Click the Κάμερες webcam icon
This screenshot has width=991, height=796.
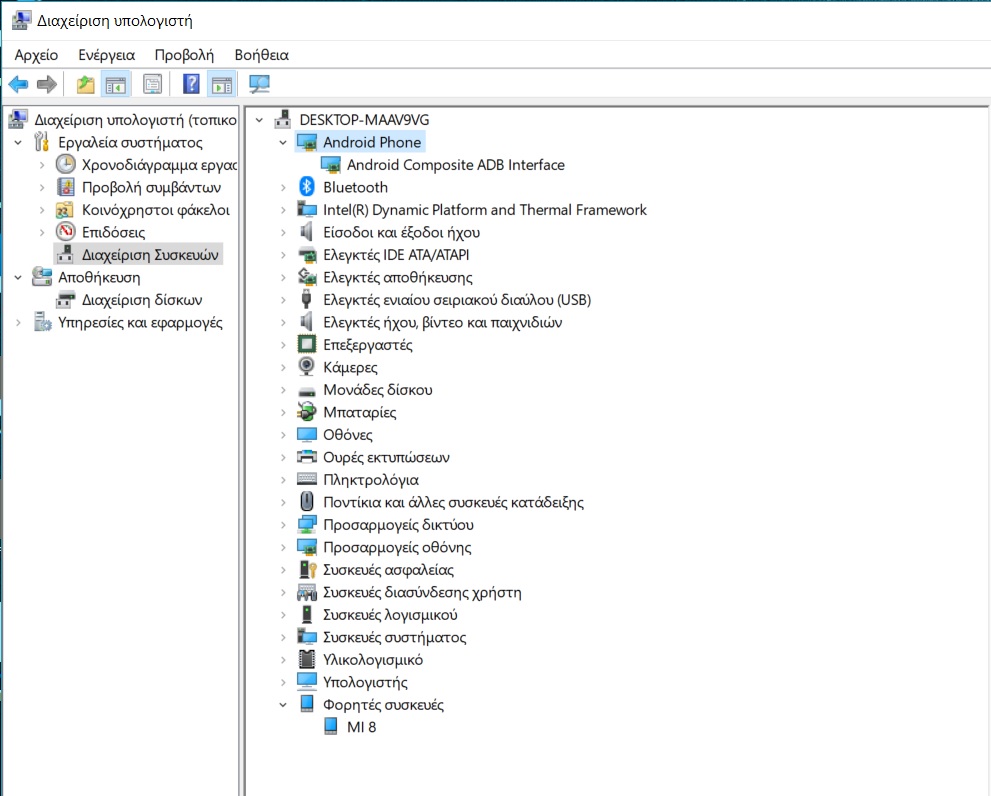tap(307, 368)
